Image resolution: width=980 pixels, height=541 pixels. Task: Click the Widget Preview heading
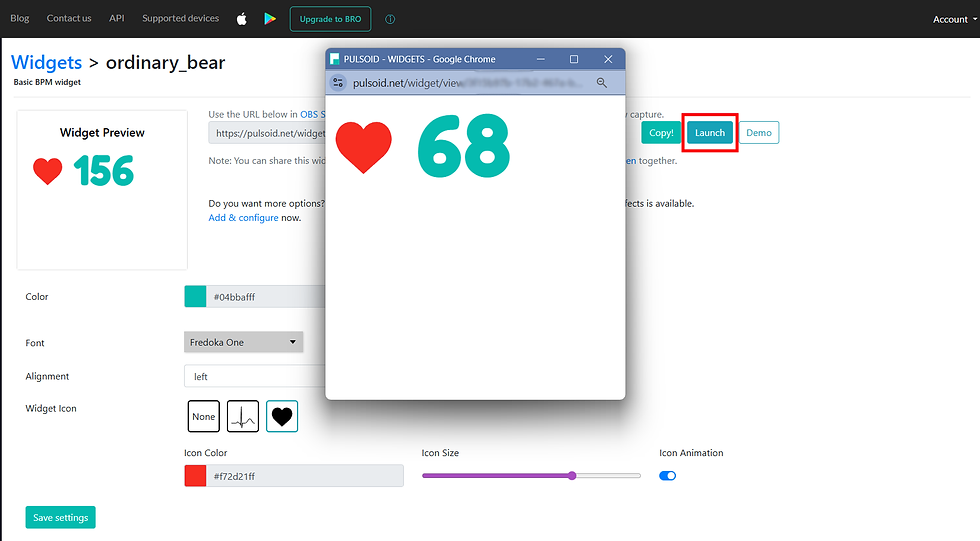click(x=102, y=132)
